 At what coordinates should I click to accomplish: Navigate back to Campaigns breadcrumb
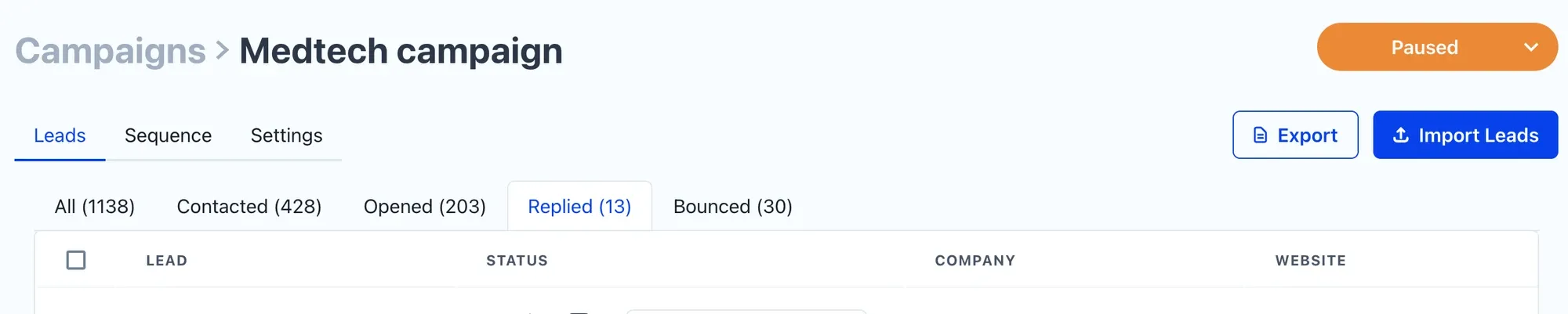pyautogui.click(x=111, y=51)
